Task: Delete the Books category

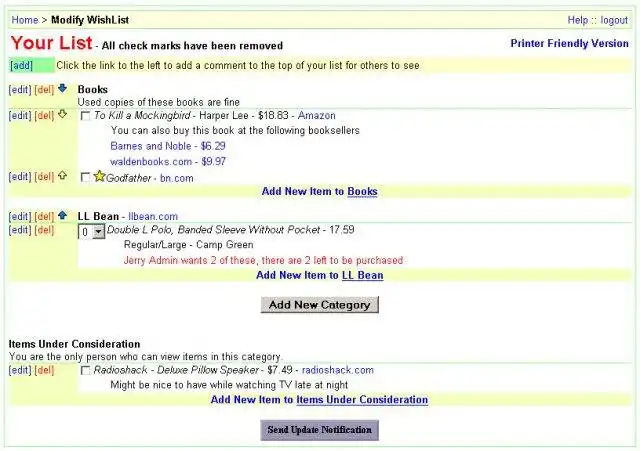Action: click(44, 89)
